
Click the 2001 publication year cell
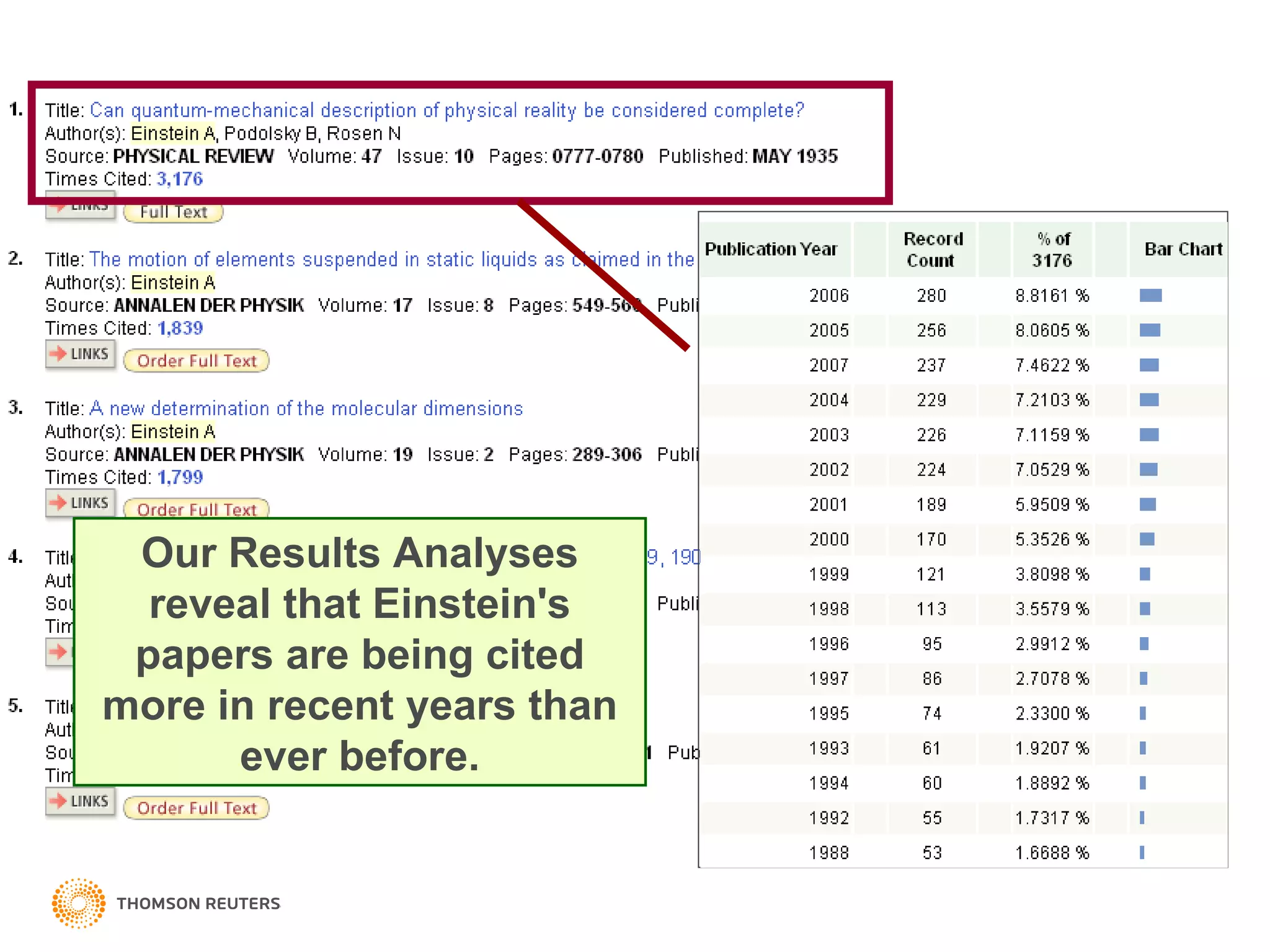(x=829, y=505)
